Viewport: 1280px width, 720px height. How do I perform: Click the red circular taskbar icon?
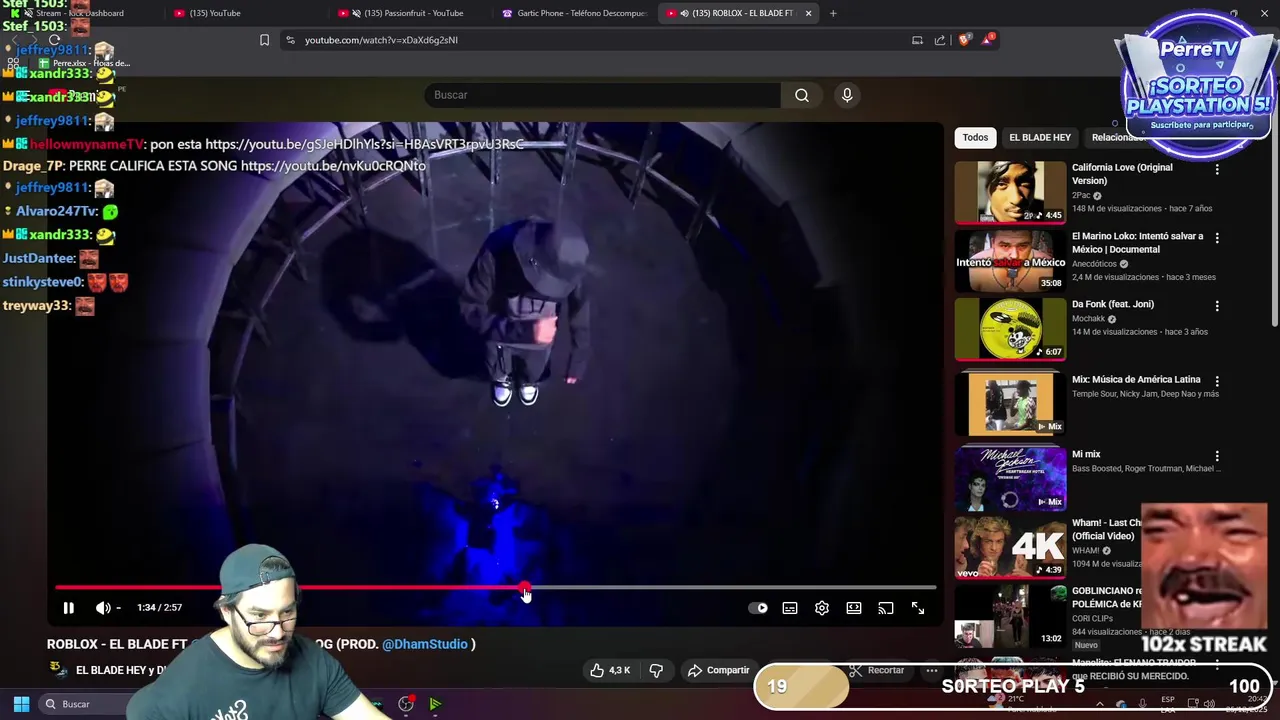[406, 704]
